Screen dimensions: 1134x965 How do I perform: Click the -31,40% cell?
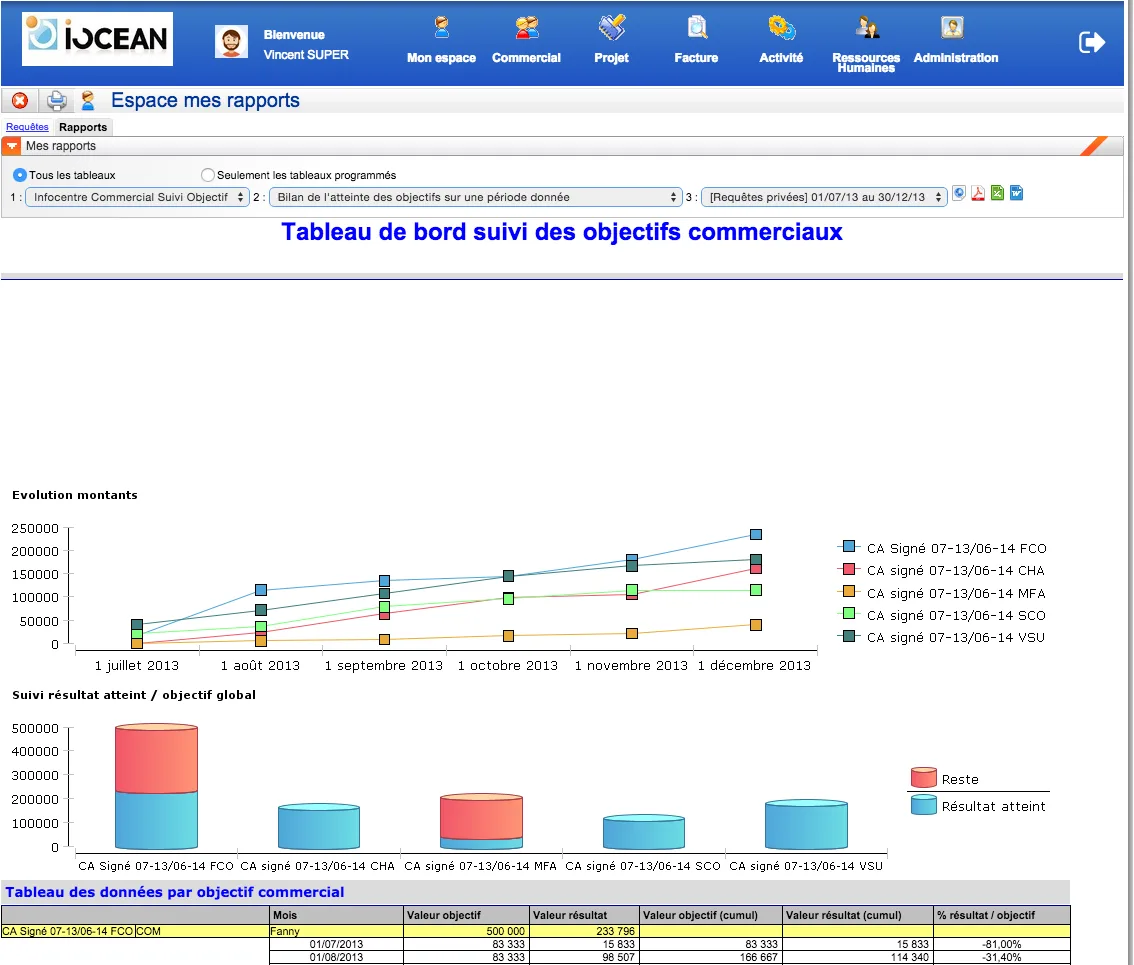[1002, 957]
